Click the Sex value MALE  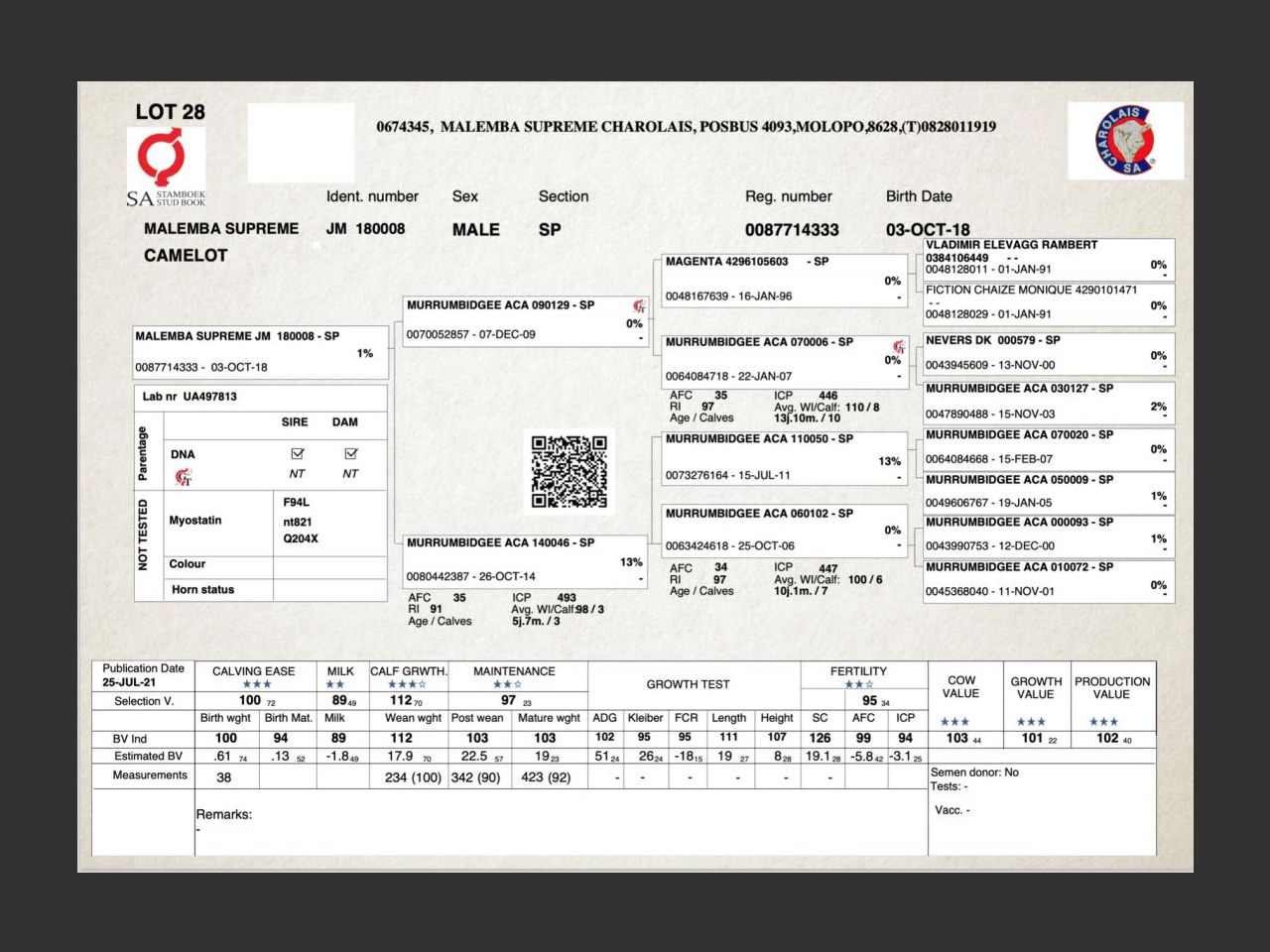pyautogui.click(x=476, y=229)
